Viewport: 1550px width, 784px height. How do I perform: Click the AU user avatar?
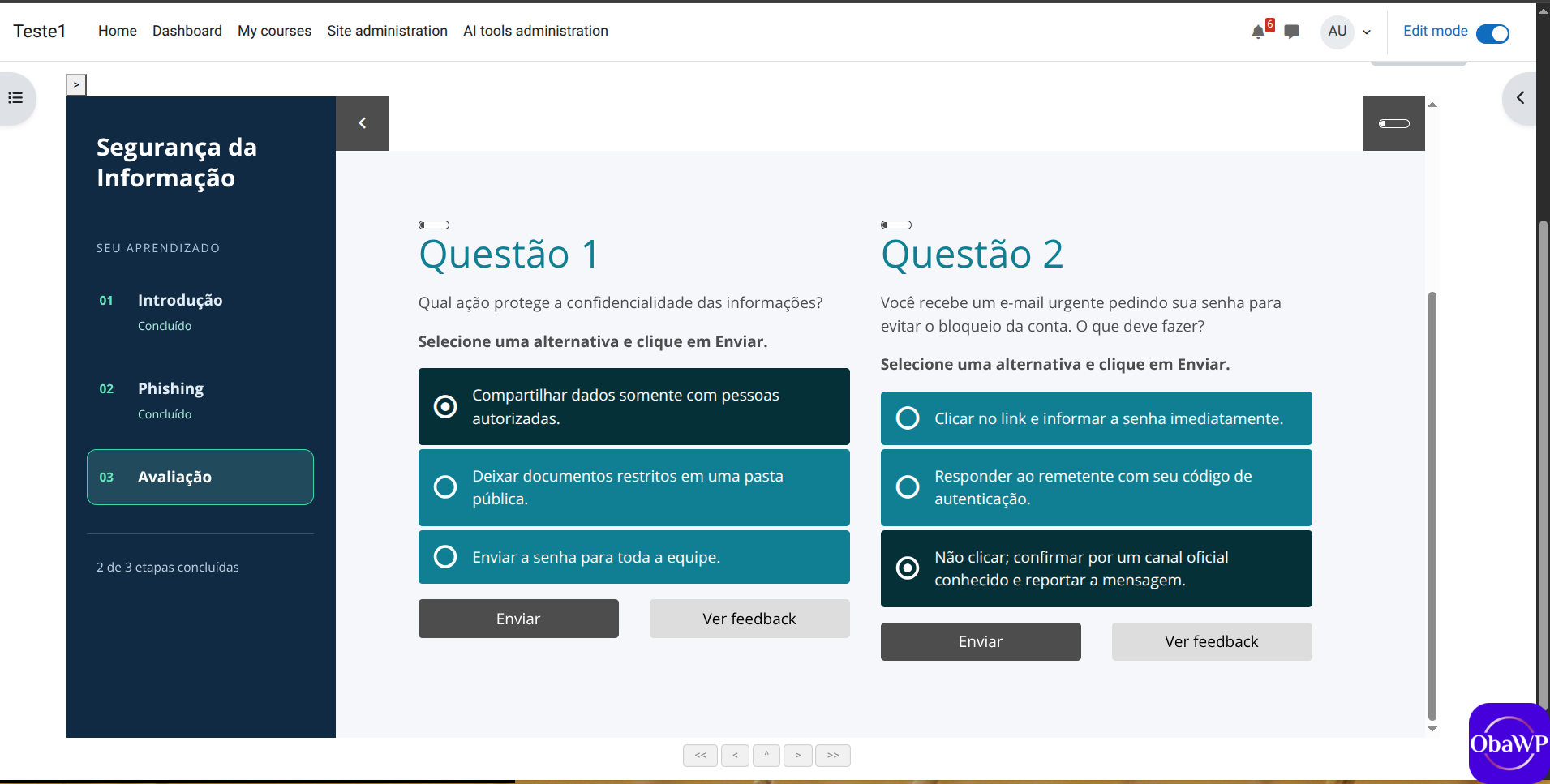click(x=1337, y=32)
